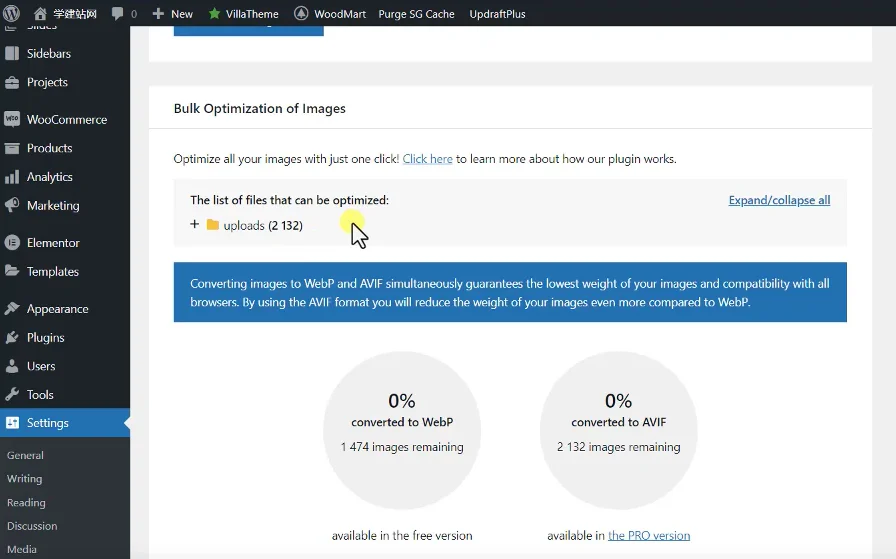Click Expand/collapse all link

[779, 200]
